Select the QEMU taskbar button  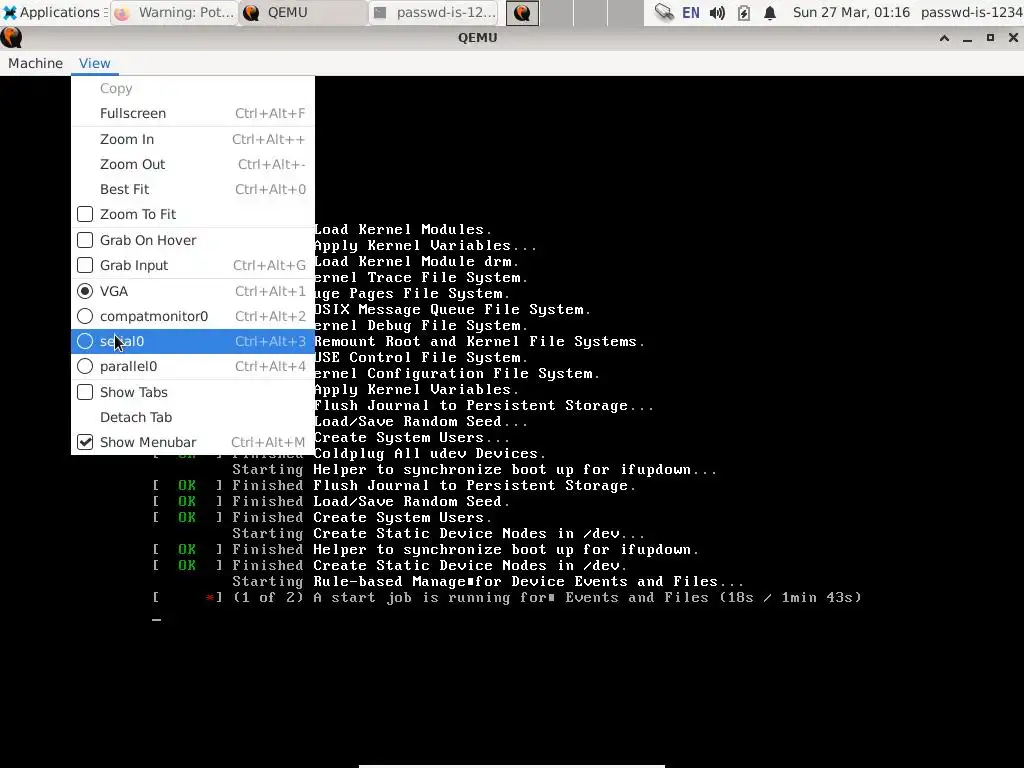304,12
